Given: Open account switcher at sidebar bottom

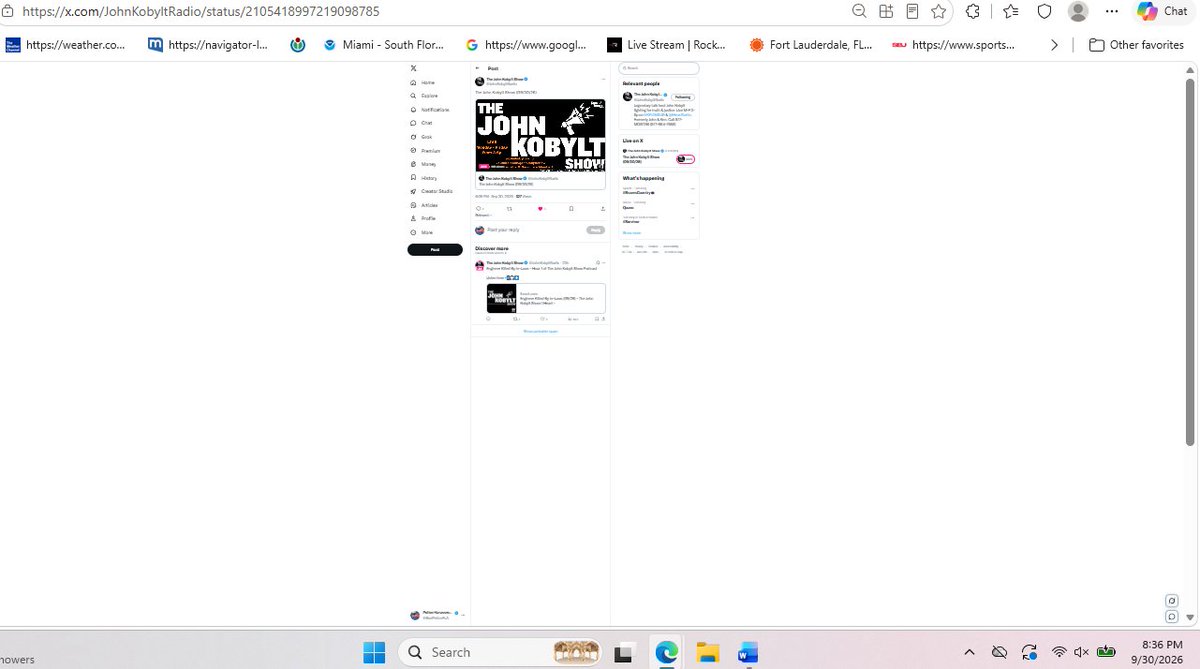Looking at the screenshot, I should coord(437,615).
